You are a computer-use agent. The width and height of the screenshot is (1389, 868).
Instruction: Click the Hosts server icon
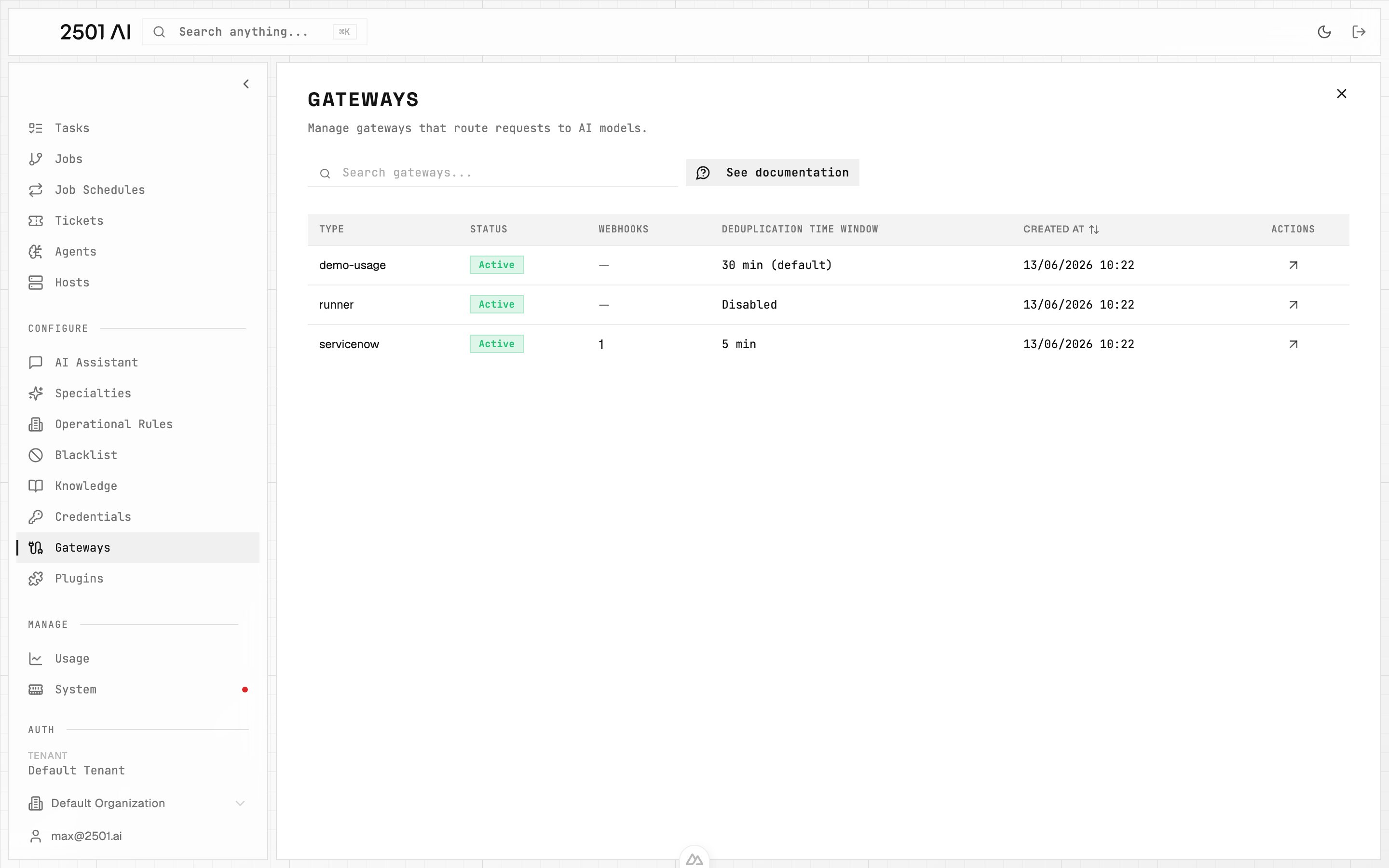36,283
